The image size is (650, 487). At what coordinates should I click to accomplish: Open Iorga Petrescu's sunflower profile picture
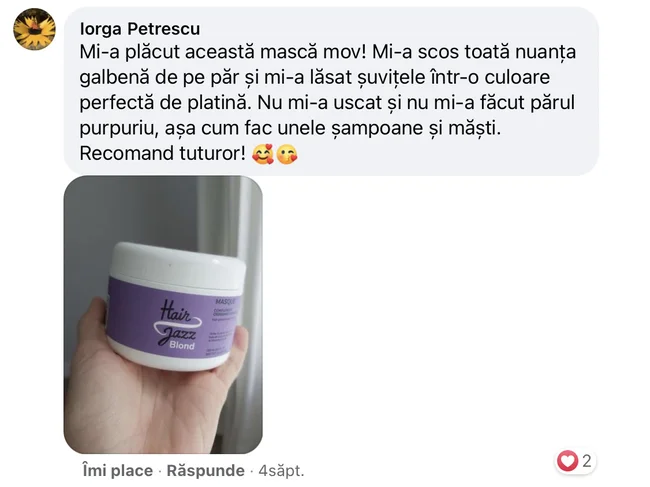34,29
